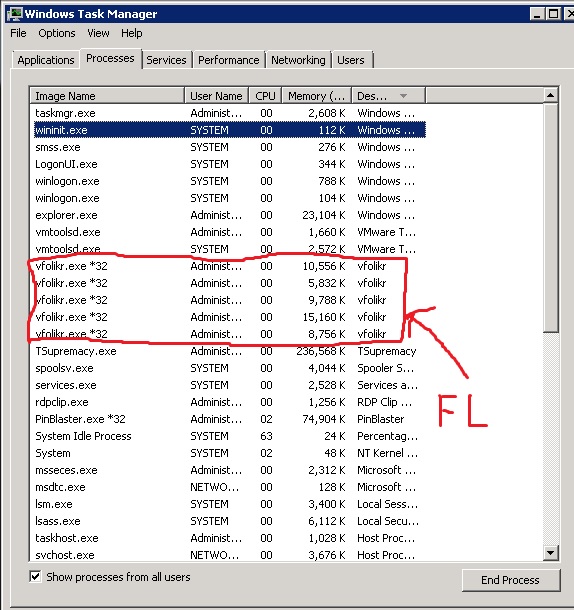
Task: Select the svchost.exe process
Action: (x=228, y=555)
